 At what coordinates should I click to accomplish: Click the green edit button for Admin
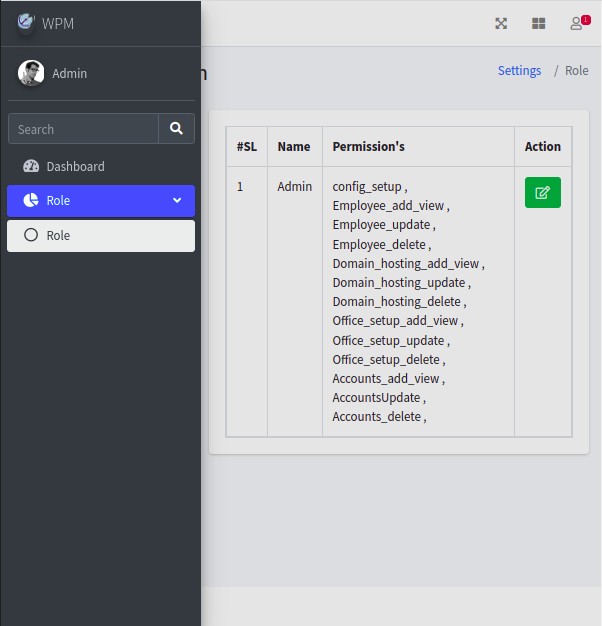tap(542, 193)
